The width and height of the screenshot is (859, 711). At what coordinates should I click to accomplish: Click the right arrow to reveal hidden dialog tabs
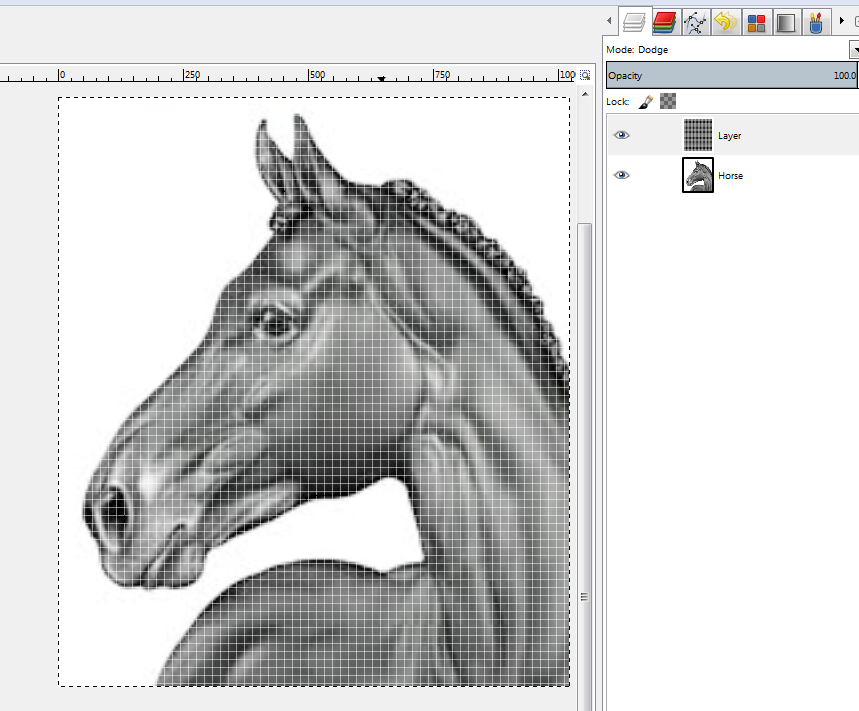pos(842,20)
